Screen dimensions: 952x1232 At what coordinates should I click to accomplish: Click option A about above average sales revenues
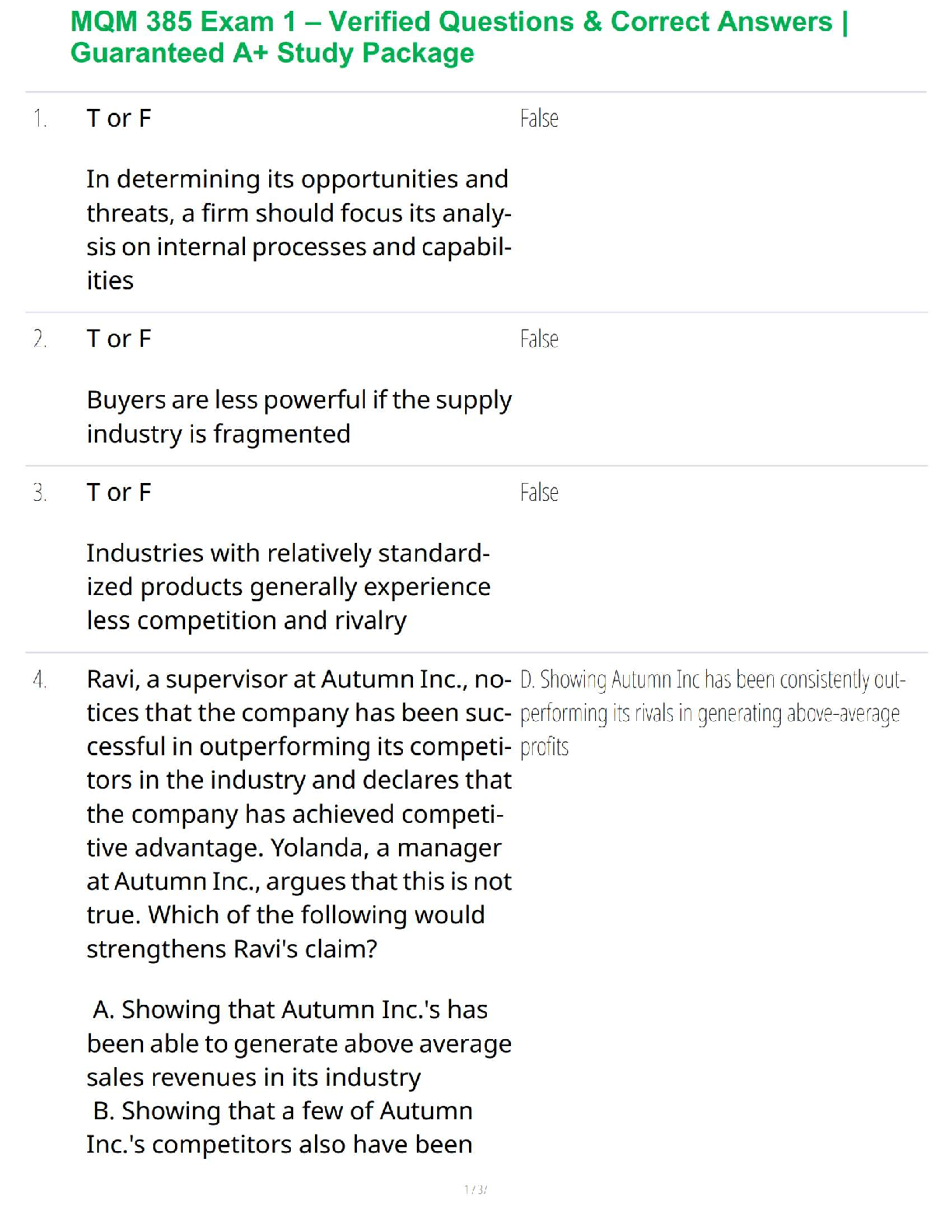[298, 1043]
